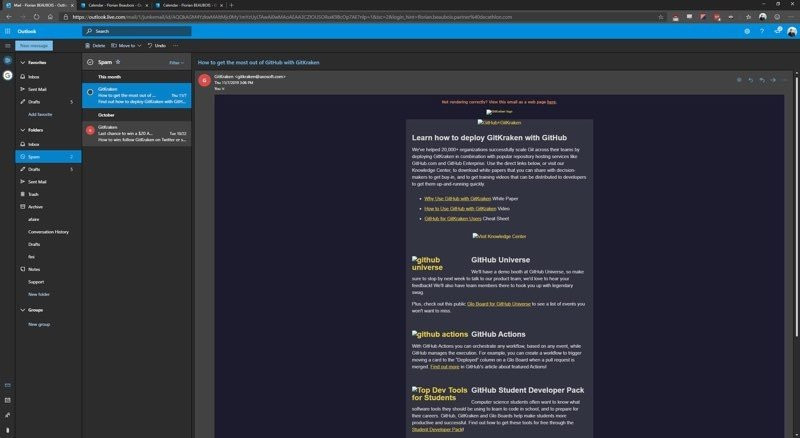800x438 pixels.
Task: Open the Trash folder
Action: click(33, 194)
